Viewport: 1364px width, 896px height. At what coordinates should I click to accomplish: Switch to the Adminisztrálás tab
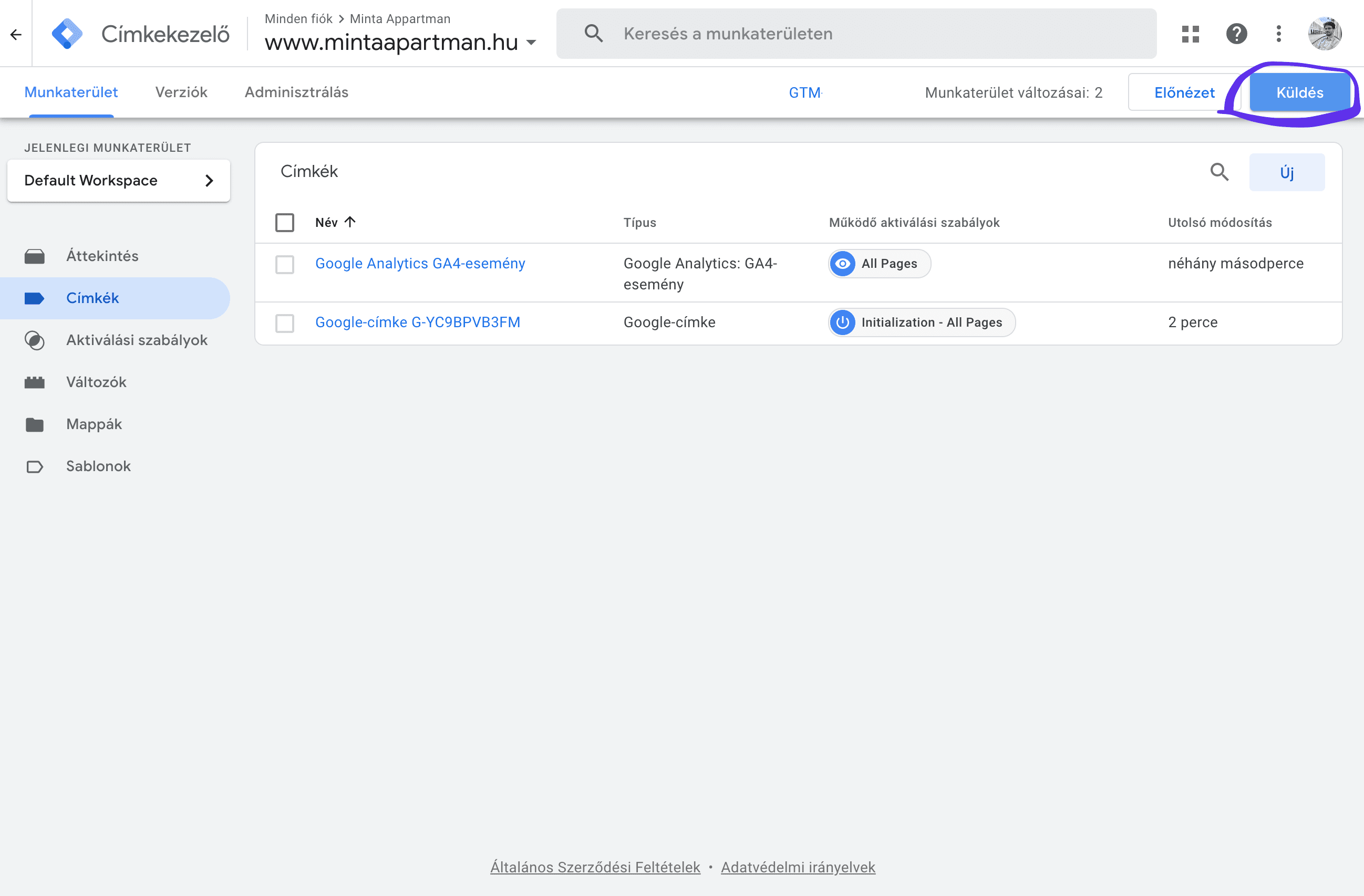click(296, 92)
